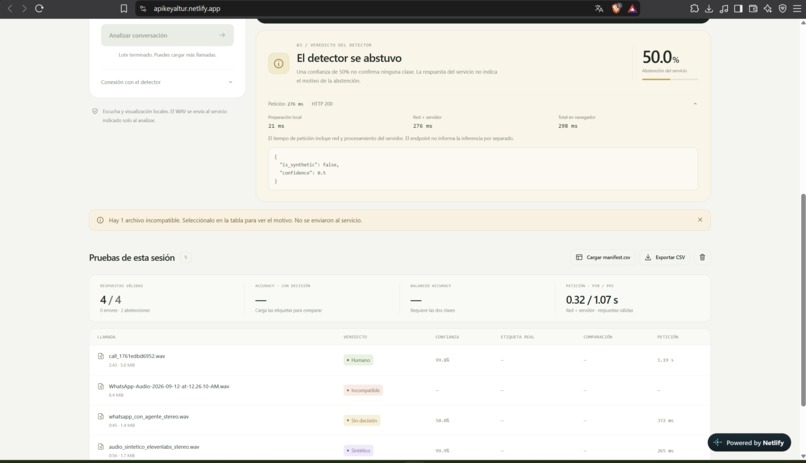The image size is (806, 463).
Task: Select the WhatsApp-Audio-2026-09-12 wav row
Action: pyautogui.click(x=399, y=391)
